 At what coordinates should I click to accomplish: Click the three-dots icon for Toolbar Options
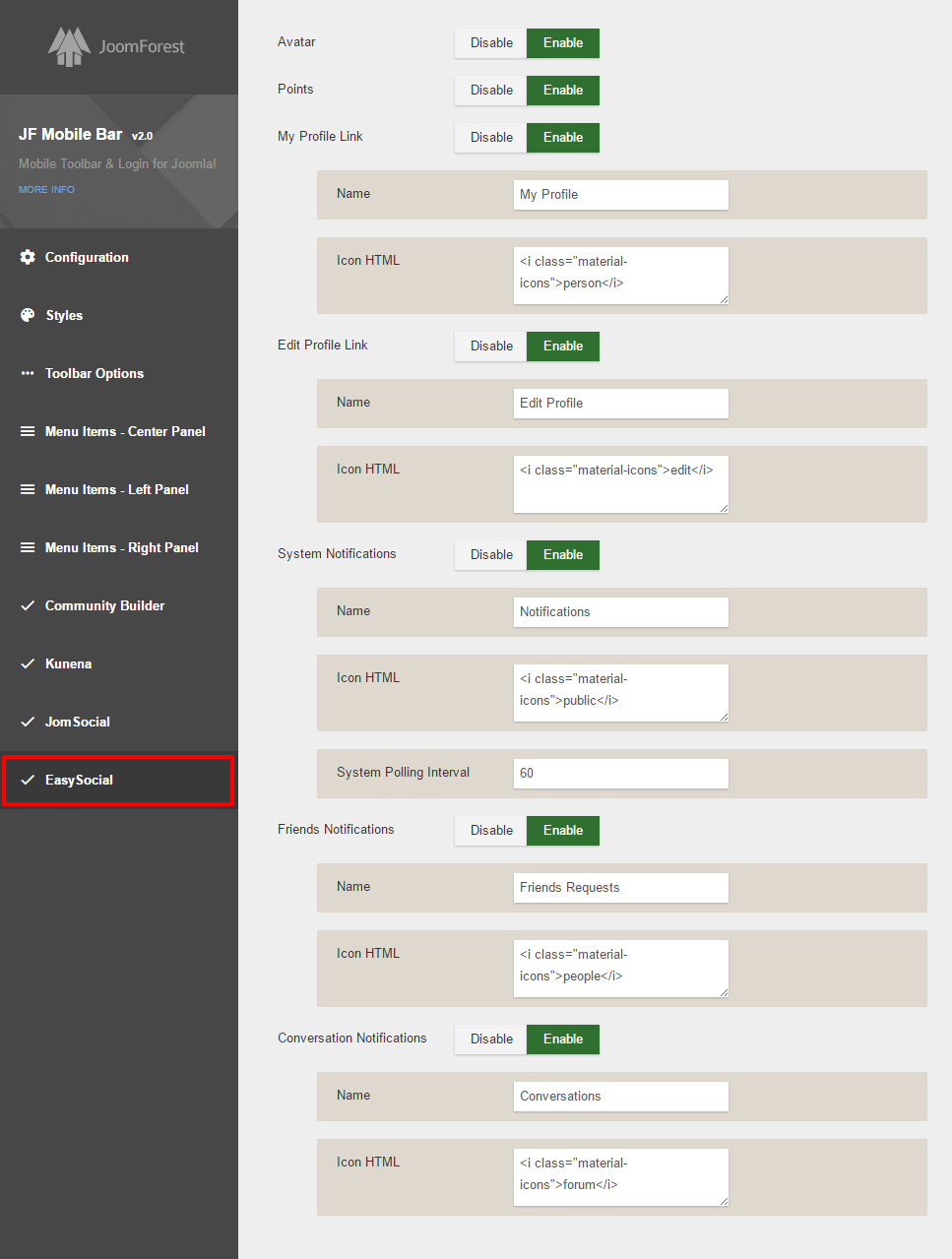pyautogui.click(x=28, y=373)
